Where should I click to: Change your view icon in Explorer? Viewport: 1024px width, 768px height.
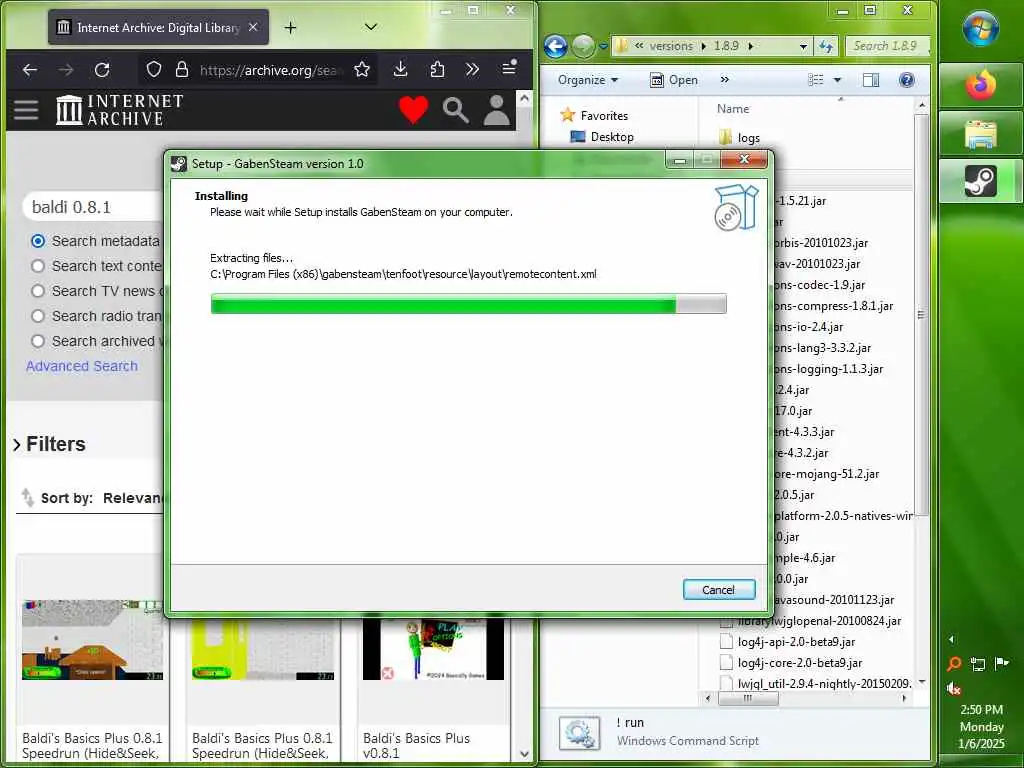816,80
